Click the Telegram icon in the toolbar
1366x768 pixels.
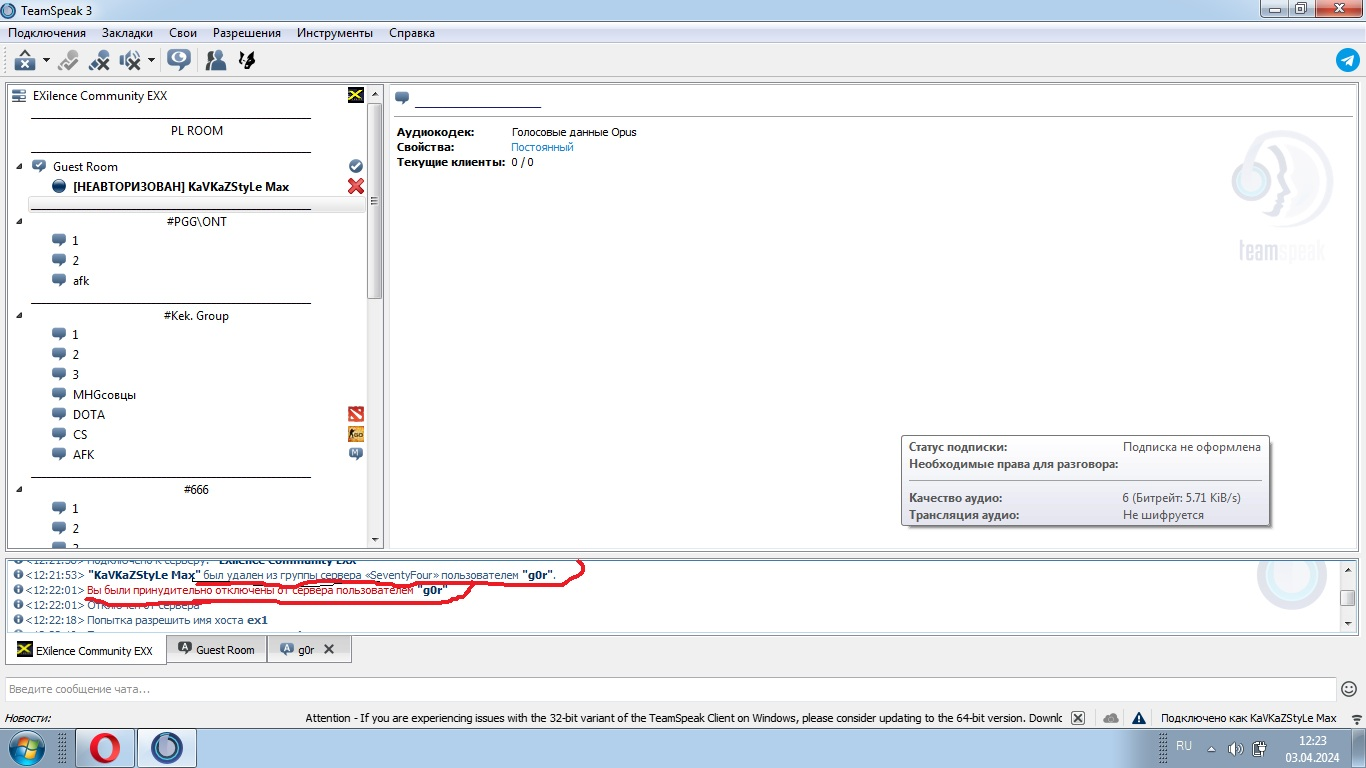pyautogui.click(x=1347, y=60)
